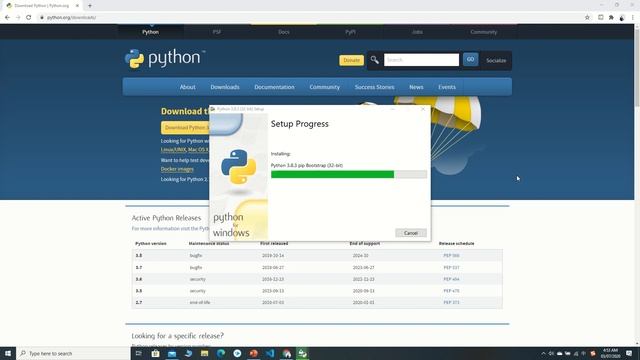Open the PEP link in the 3.8 row
Viewport: 640px width, 360px height.
click(451, 256)
